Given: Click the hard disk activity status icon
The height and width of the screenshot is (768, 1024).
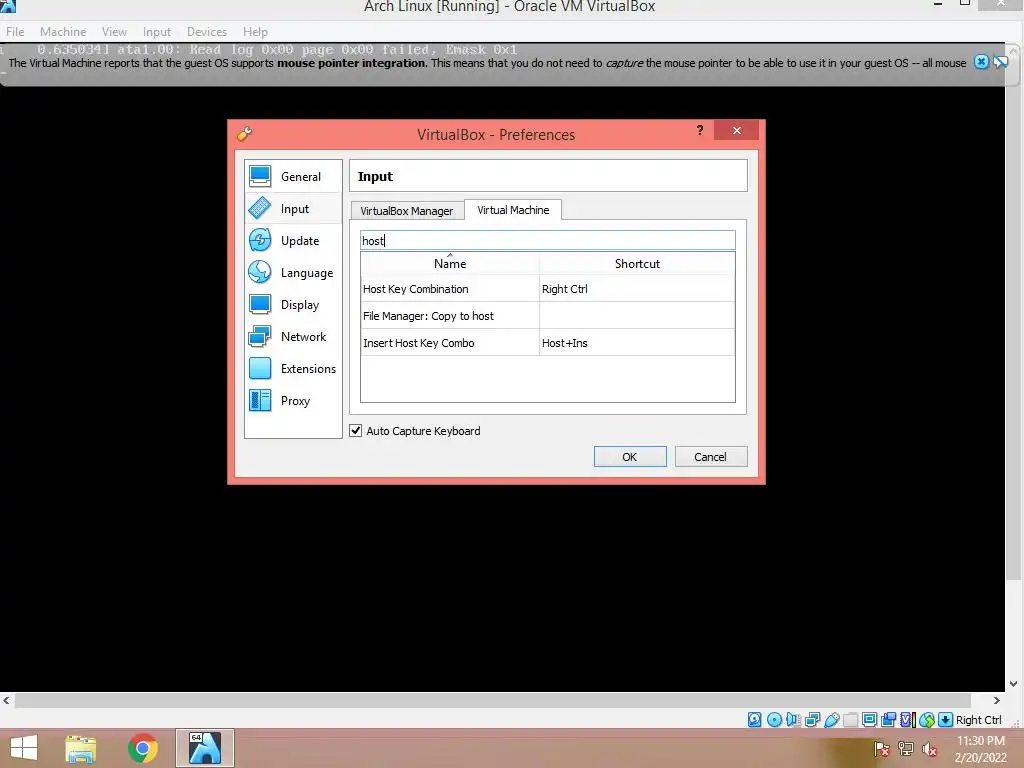Looking at the screenshot, I should tap(754, 720).
